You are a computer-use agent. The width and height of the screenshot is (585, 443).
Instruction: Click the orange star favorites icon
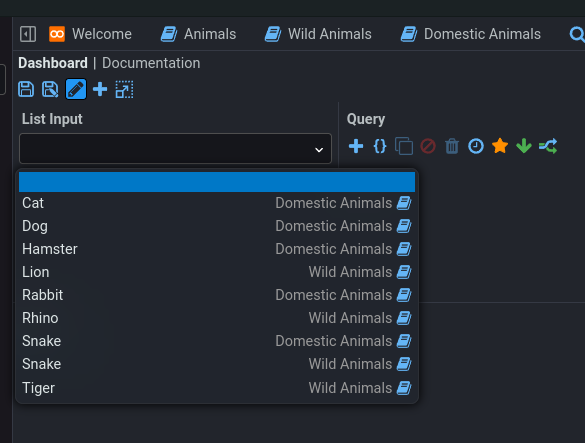(500, 146)
